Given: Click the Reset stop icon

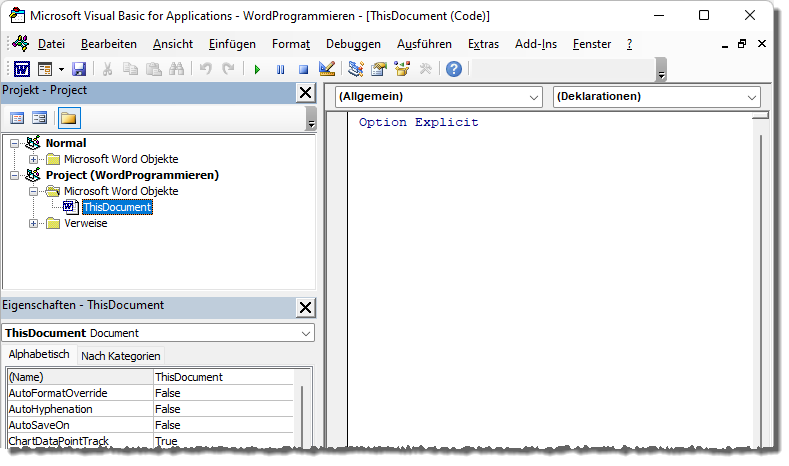Looking at the screenshot, I should coord(303,69).
